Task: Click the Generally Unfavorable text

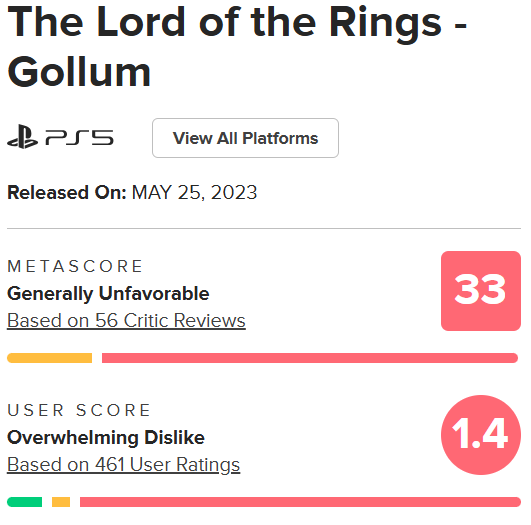Action: 108,293
